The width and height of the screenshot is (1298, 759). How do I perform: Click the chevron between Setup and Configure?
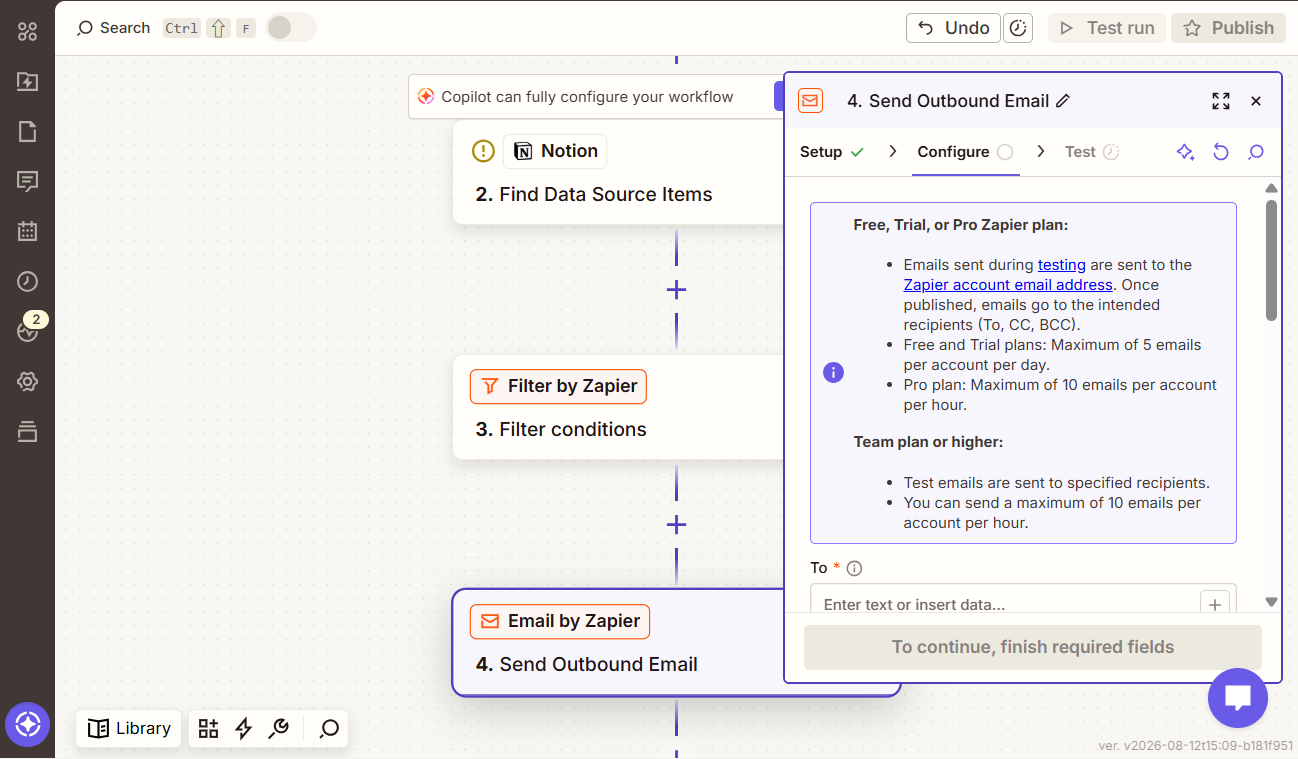coord(892,152)
